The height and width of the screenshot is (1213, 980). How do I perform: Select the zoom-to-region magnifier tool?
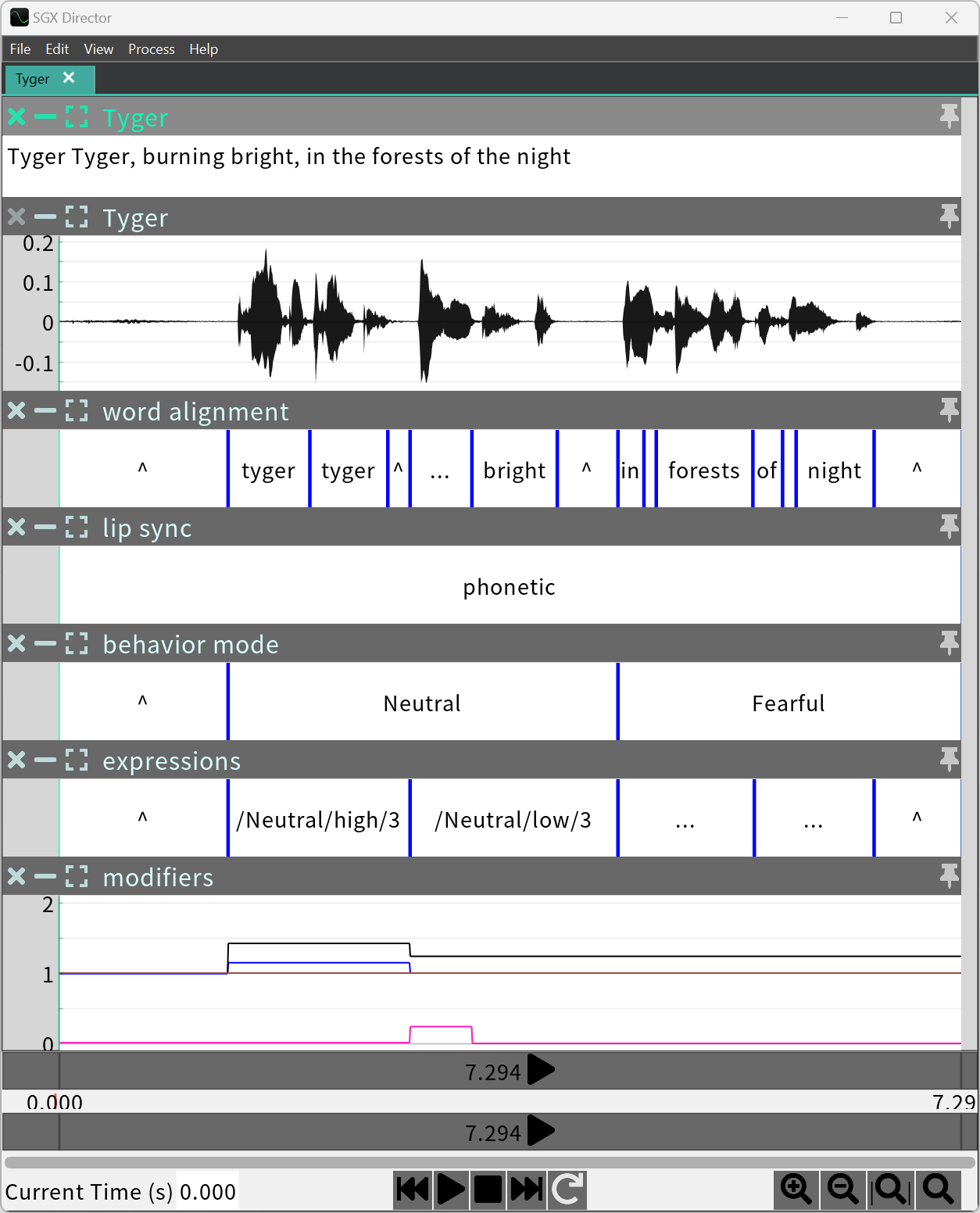[x=891, y=1189]
